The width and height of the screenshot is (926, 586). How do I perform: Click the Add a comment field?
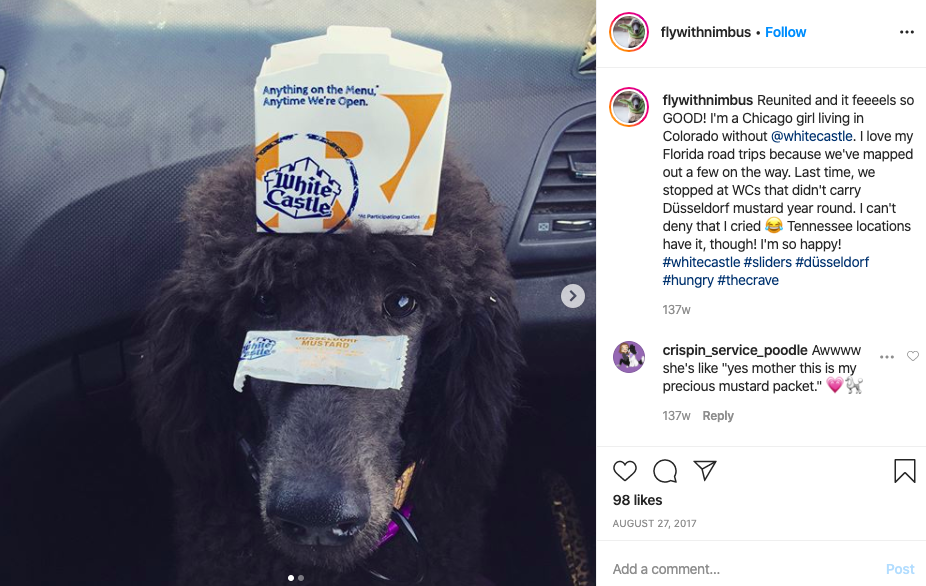[x=744, y=569]
